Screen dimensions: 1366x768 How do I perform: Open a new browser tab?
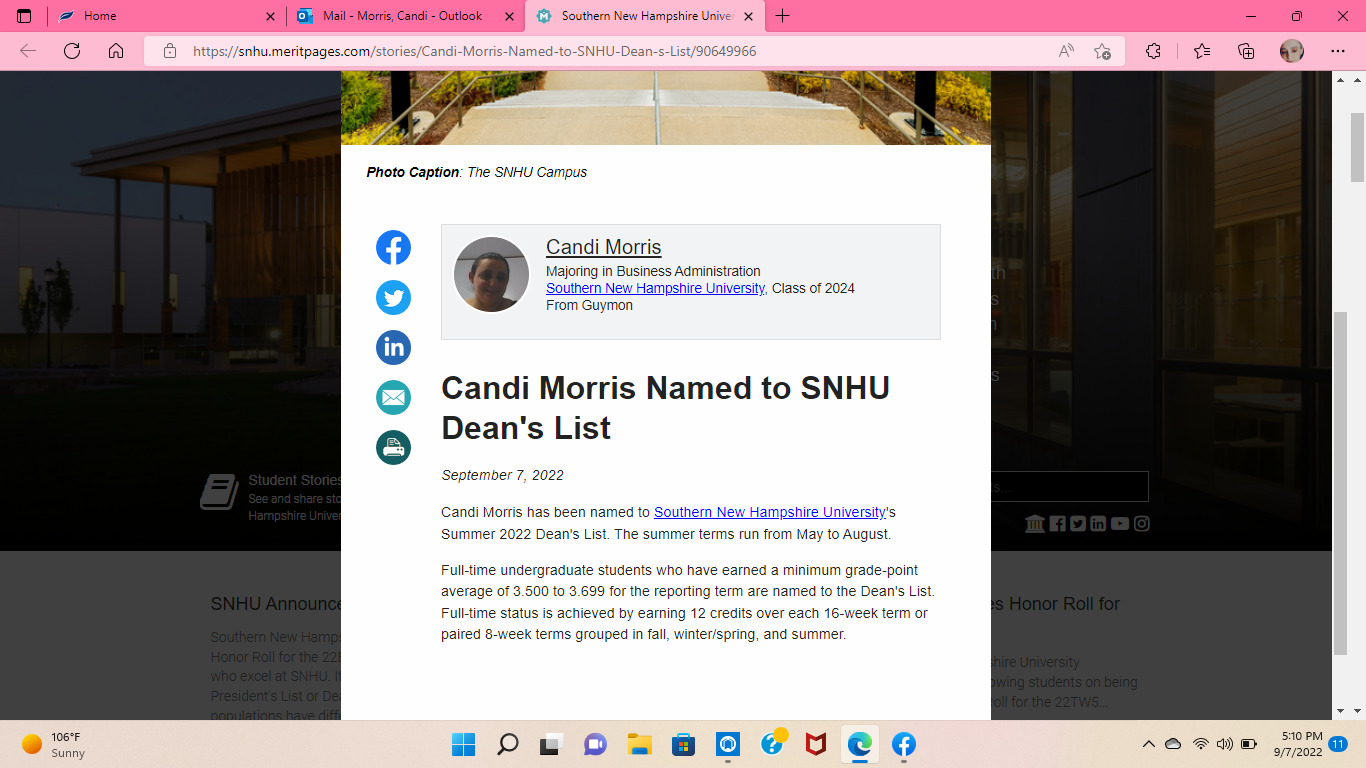tap(783, 16)
